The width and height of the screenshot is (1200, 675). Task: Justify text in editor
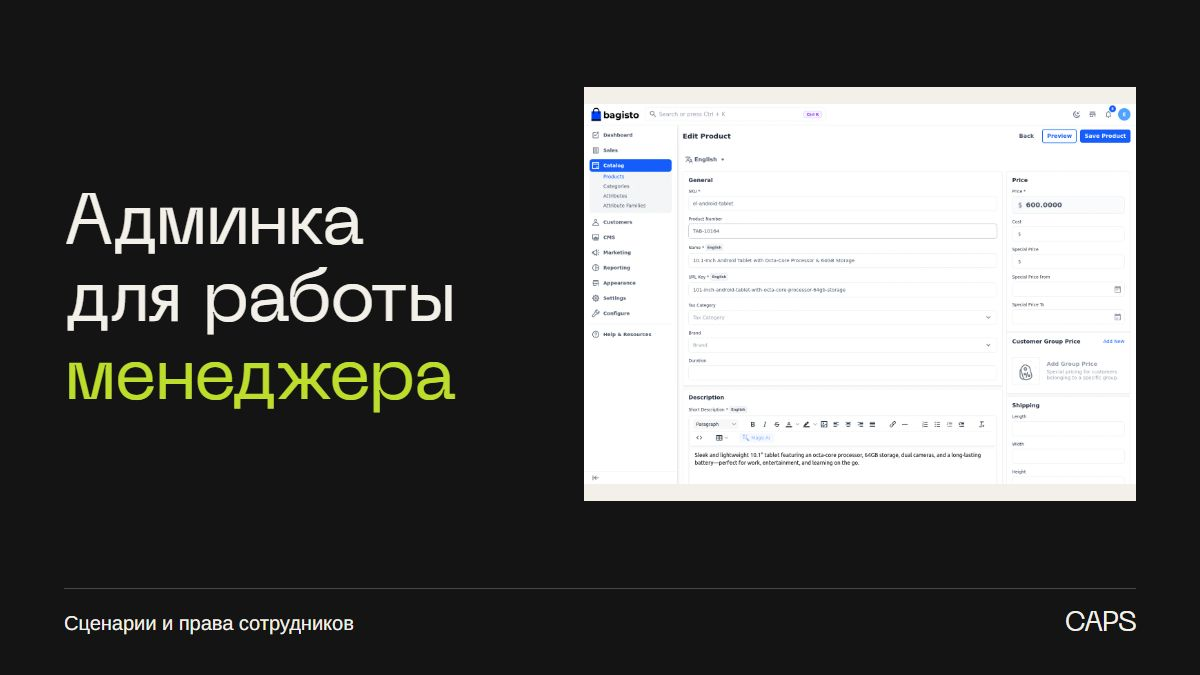click(872, 424)
